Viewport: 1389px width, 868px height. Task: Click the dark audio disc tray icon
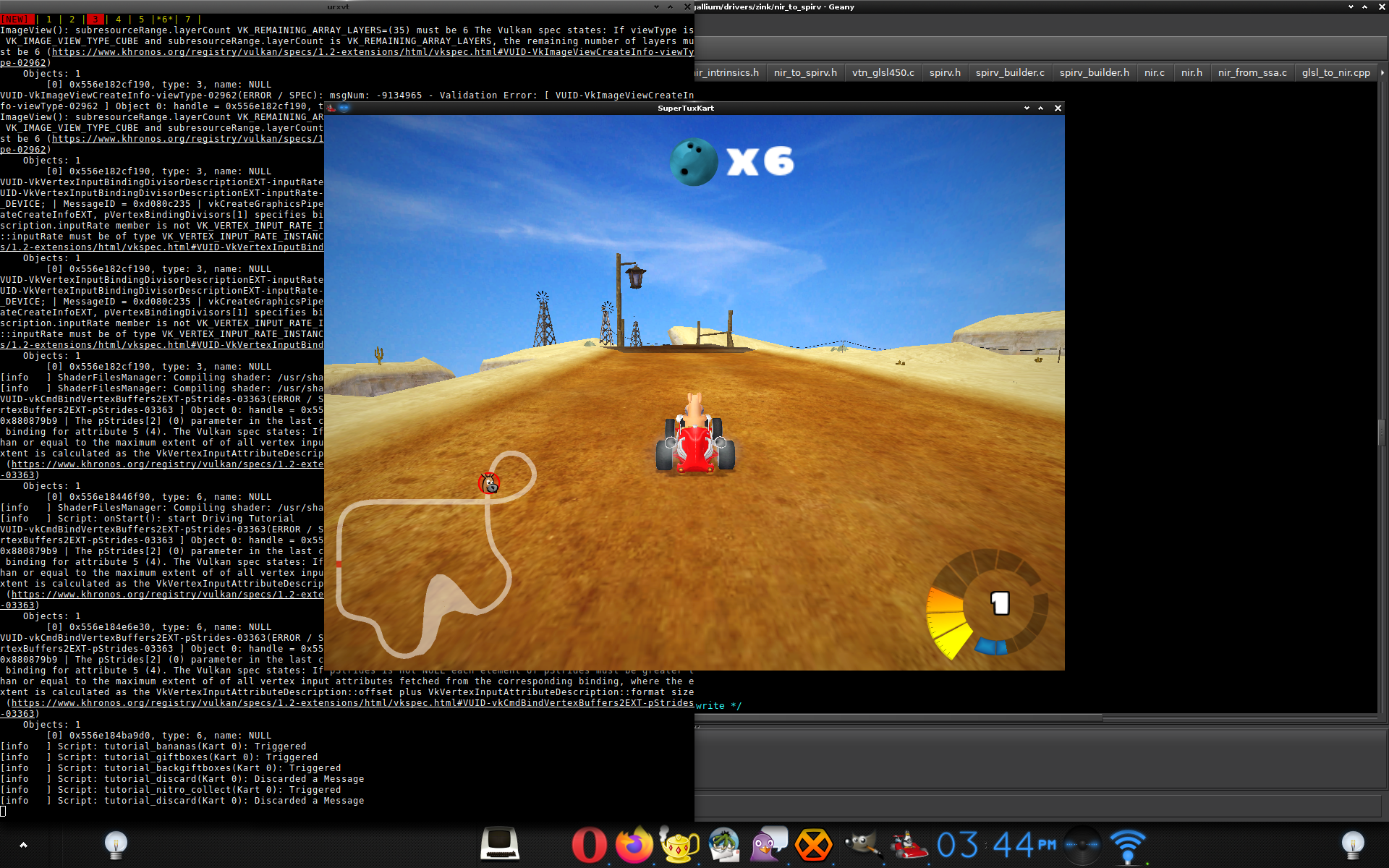[x=1082, y=844]
